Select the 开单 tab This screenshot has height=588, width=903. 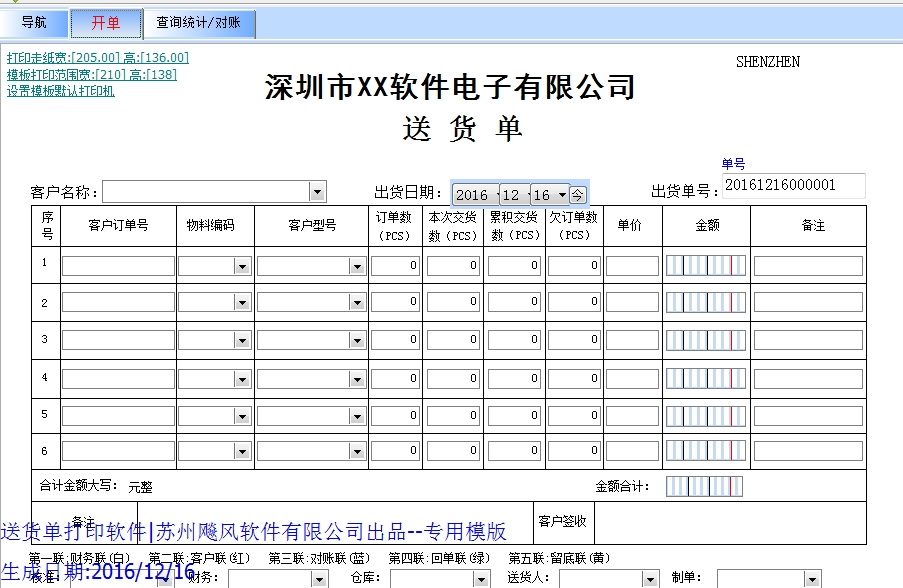tap(106, 23)
